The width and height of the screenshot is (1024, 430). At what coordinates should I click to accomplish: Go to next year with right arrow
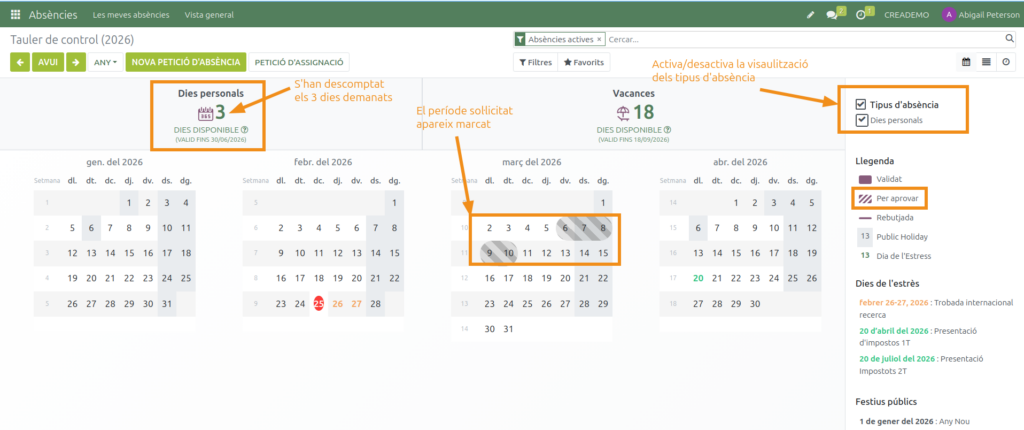(x=76, y=62)
